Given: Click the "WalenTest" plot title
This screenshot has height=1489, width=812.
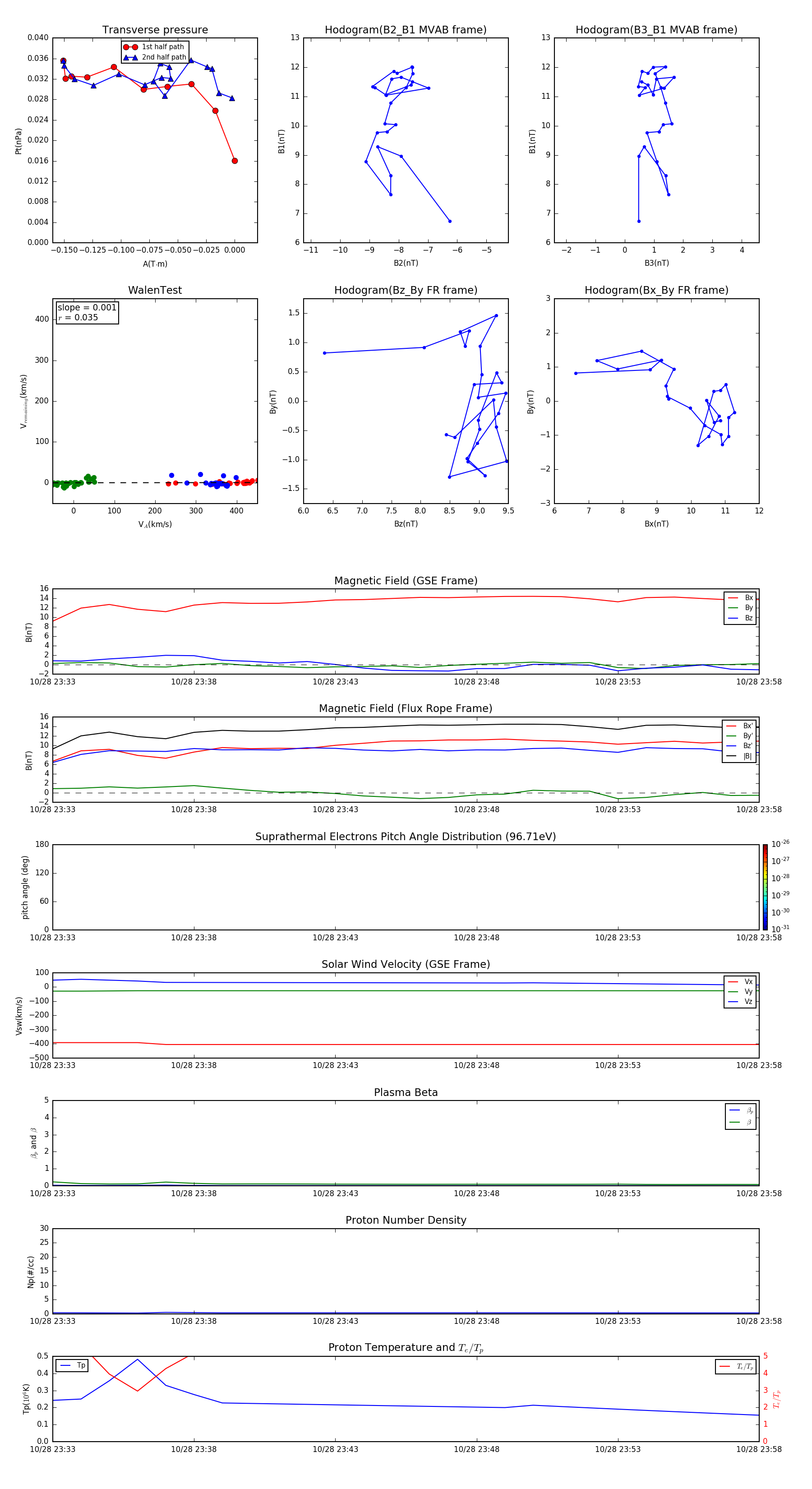Looking at the screenshot, I should tap(155, 290).
